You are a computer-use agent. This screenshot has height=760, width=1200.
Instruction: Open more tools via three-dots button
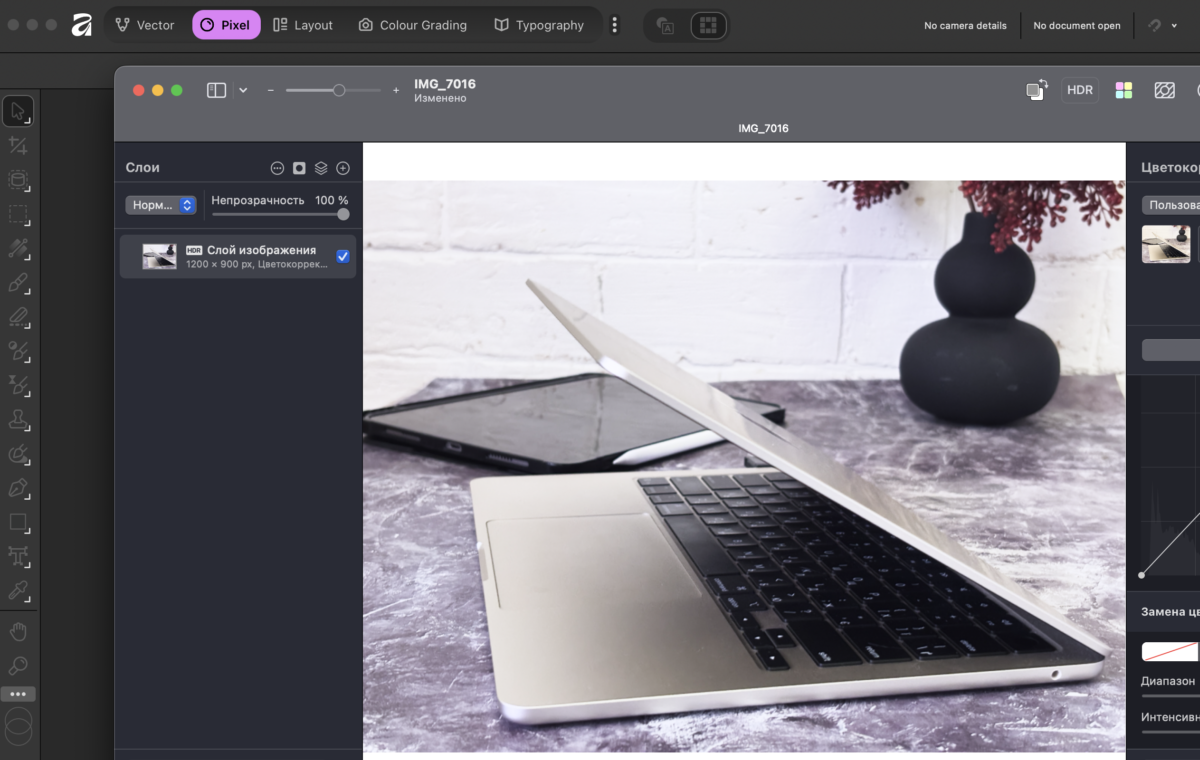(18, 694)
